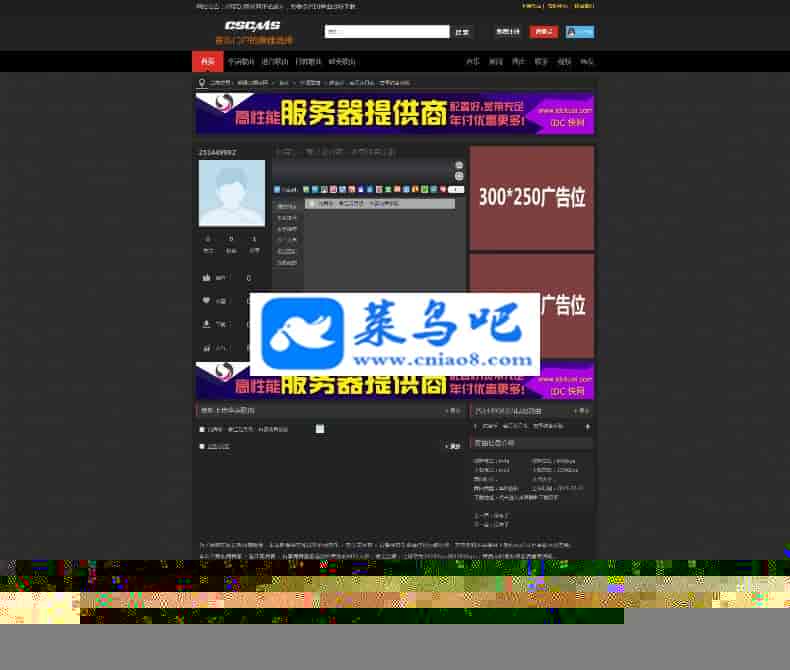Click the lower round player control icon
This screenshot has width=790, height=670.
(x=459, y=176)
